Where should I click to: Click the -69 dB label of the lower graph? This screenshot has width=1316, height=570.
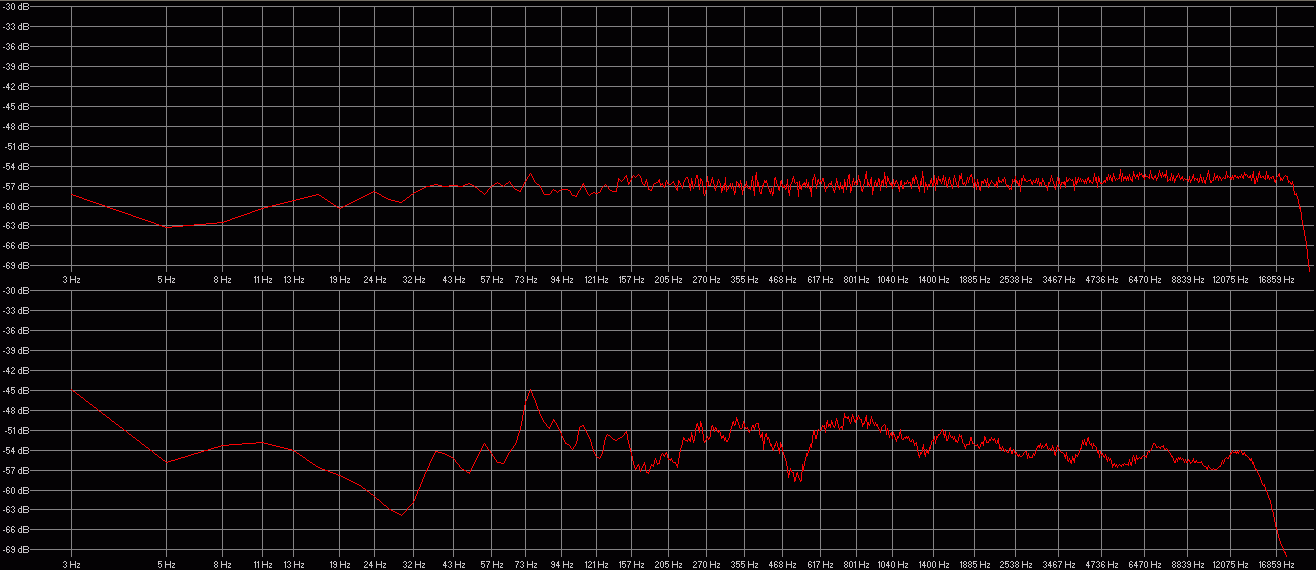click(16, 550)
